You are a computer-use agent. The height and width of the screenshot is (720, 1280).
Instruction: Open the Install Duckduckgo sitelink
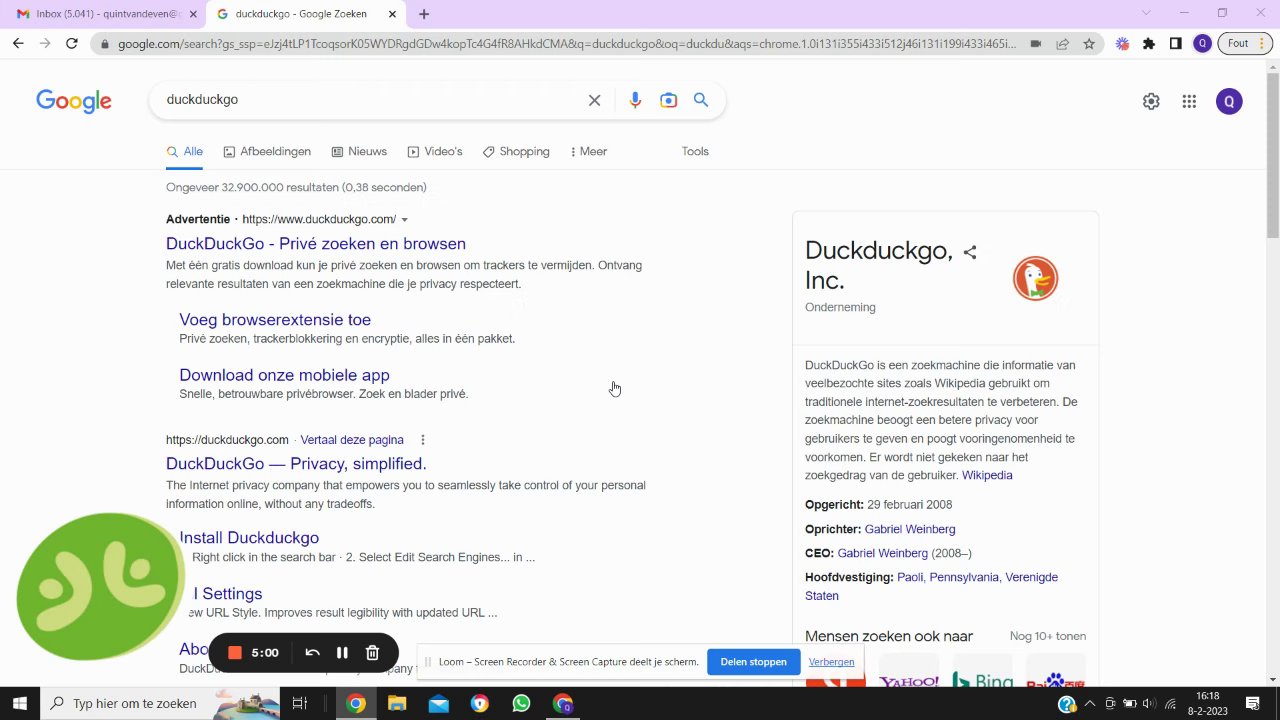pyautogui.click(x=249, y=538)
